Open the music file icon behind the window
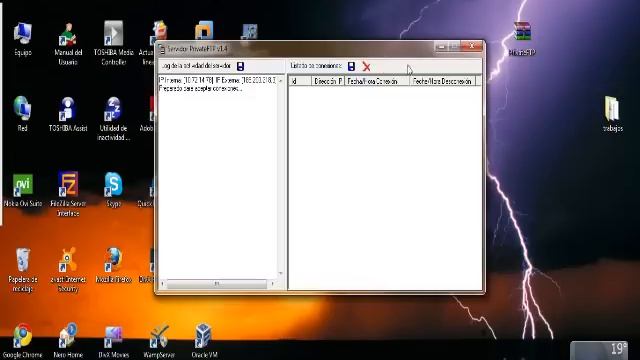 [249, 31]
